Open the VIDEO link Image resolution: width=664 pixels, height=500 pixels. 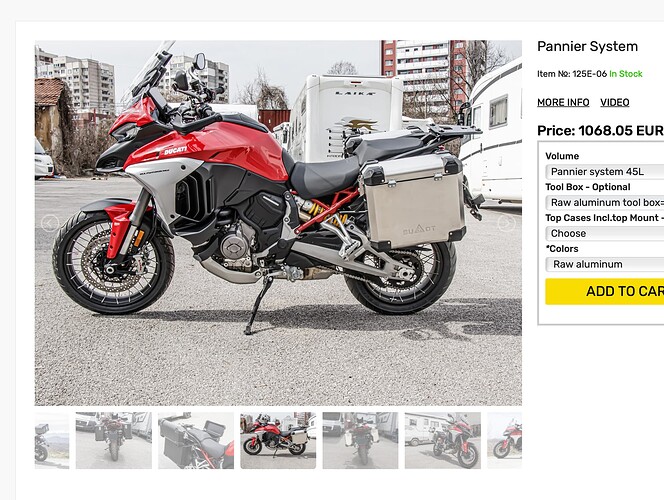[x=614, y=102]
